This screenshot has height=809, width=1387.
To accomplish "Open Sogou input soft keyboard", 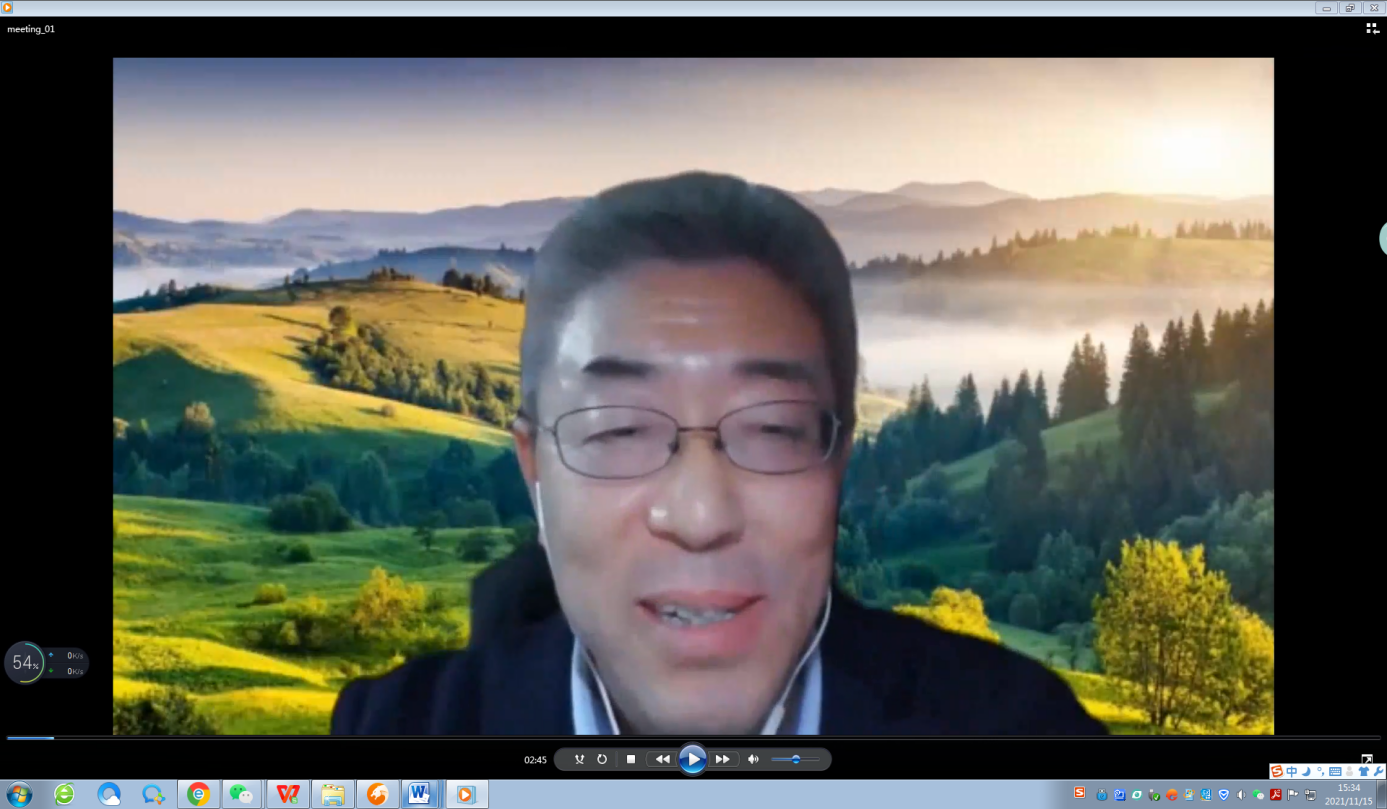I will pos(1335,771).
